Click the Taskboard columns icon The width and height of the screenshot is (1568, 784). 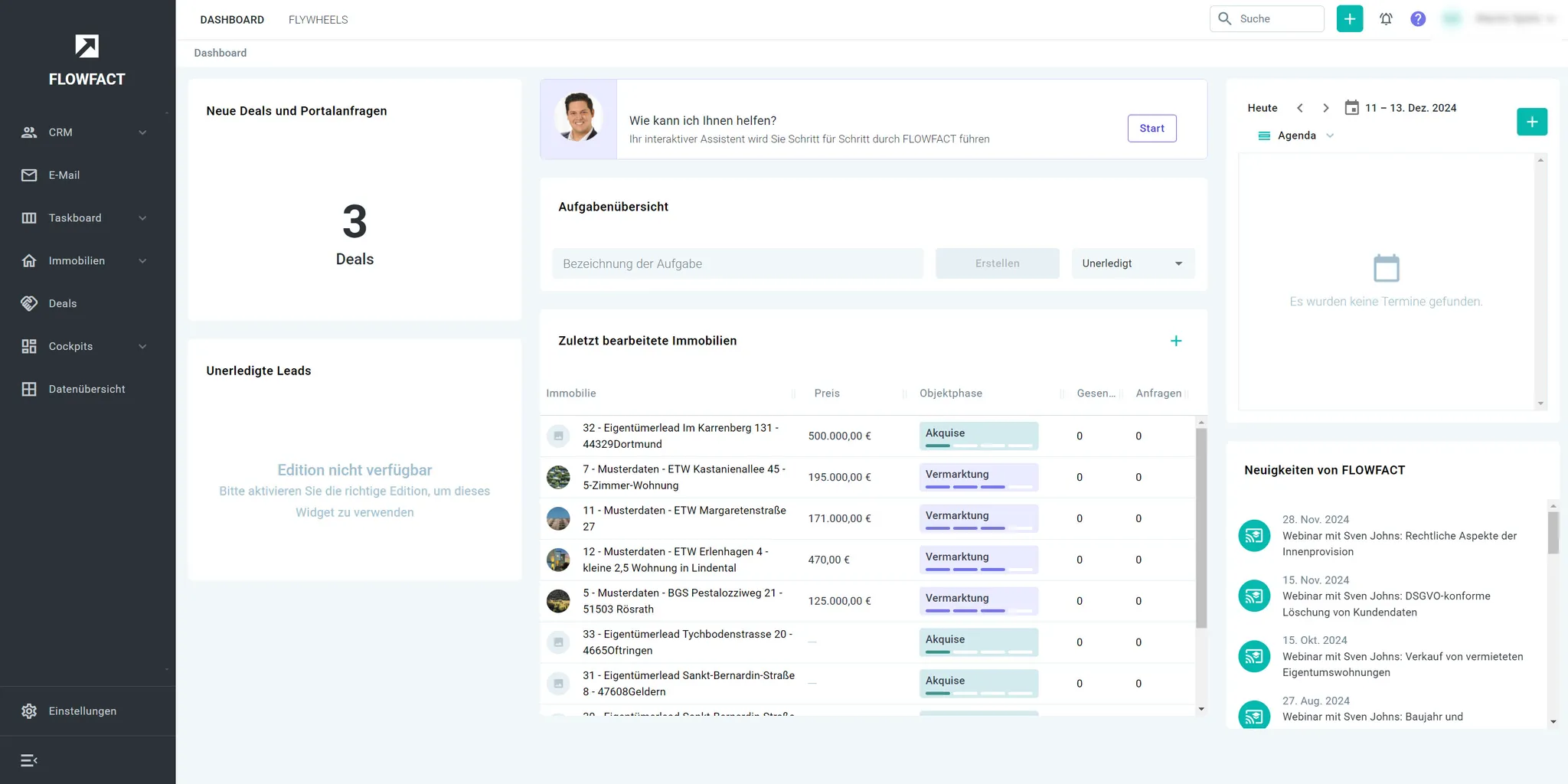click(x=29, y=218)
